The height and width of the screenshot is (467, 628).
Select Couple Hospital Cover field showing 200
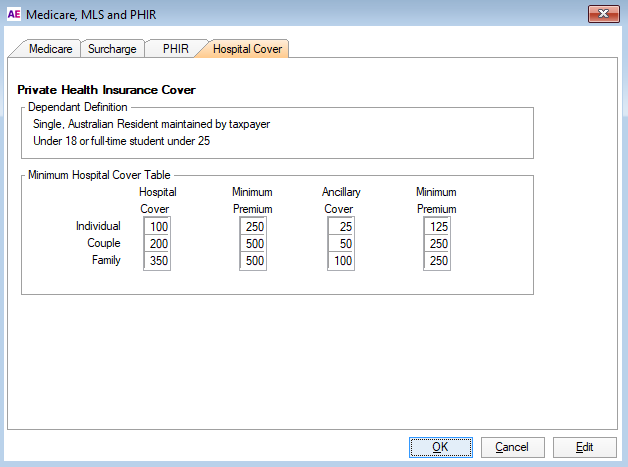point(157,244)
